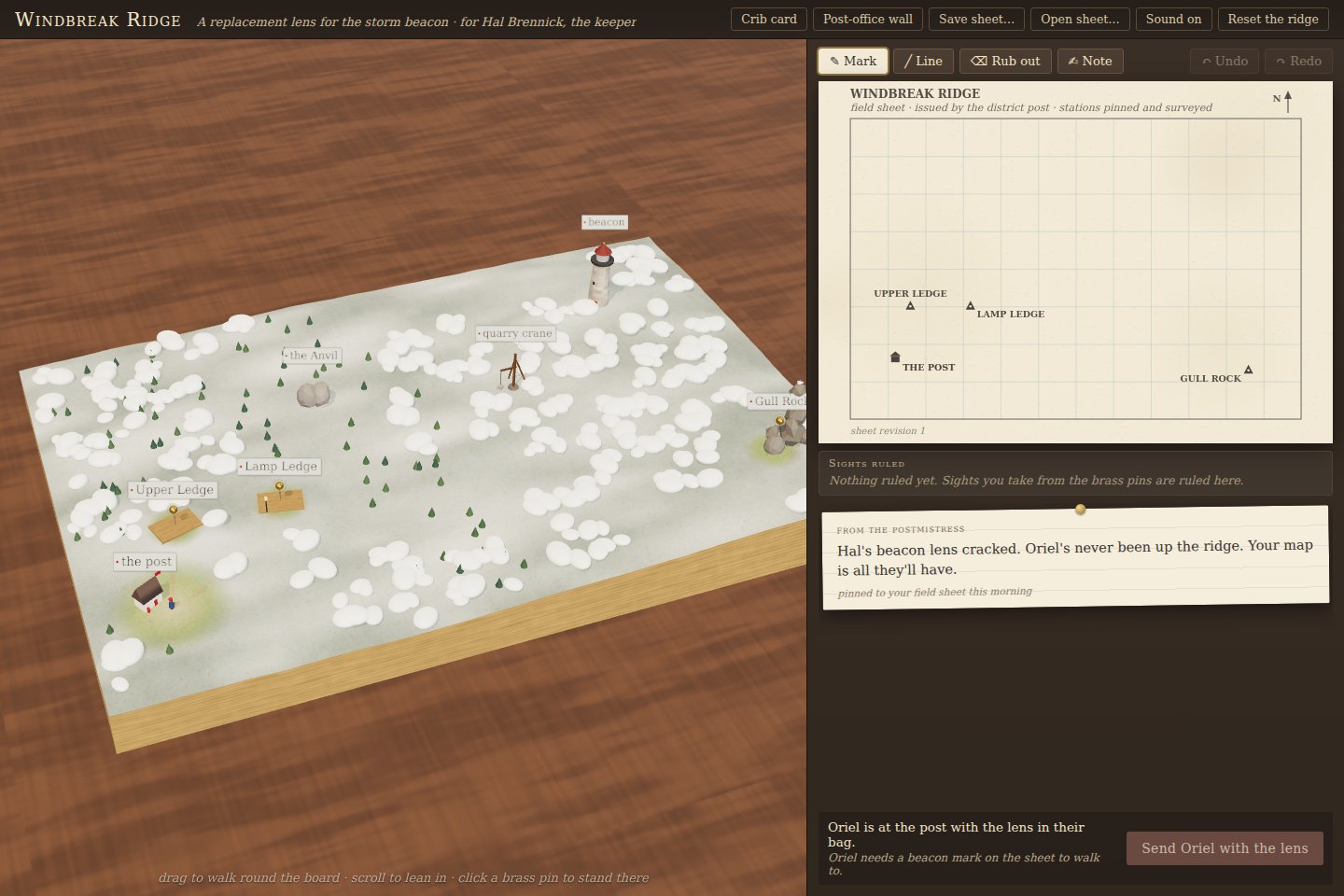
Task: Click the 'Upper Ledge' board label
Action: coord(173,490)
